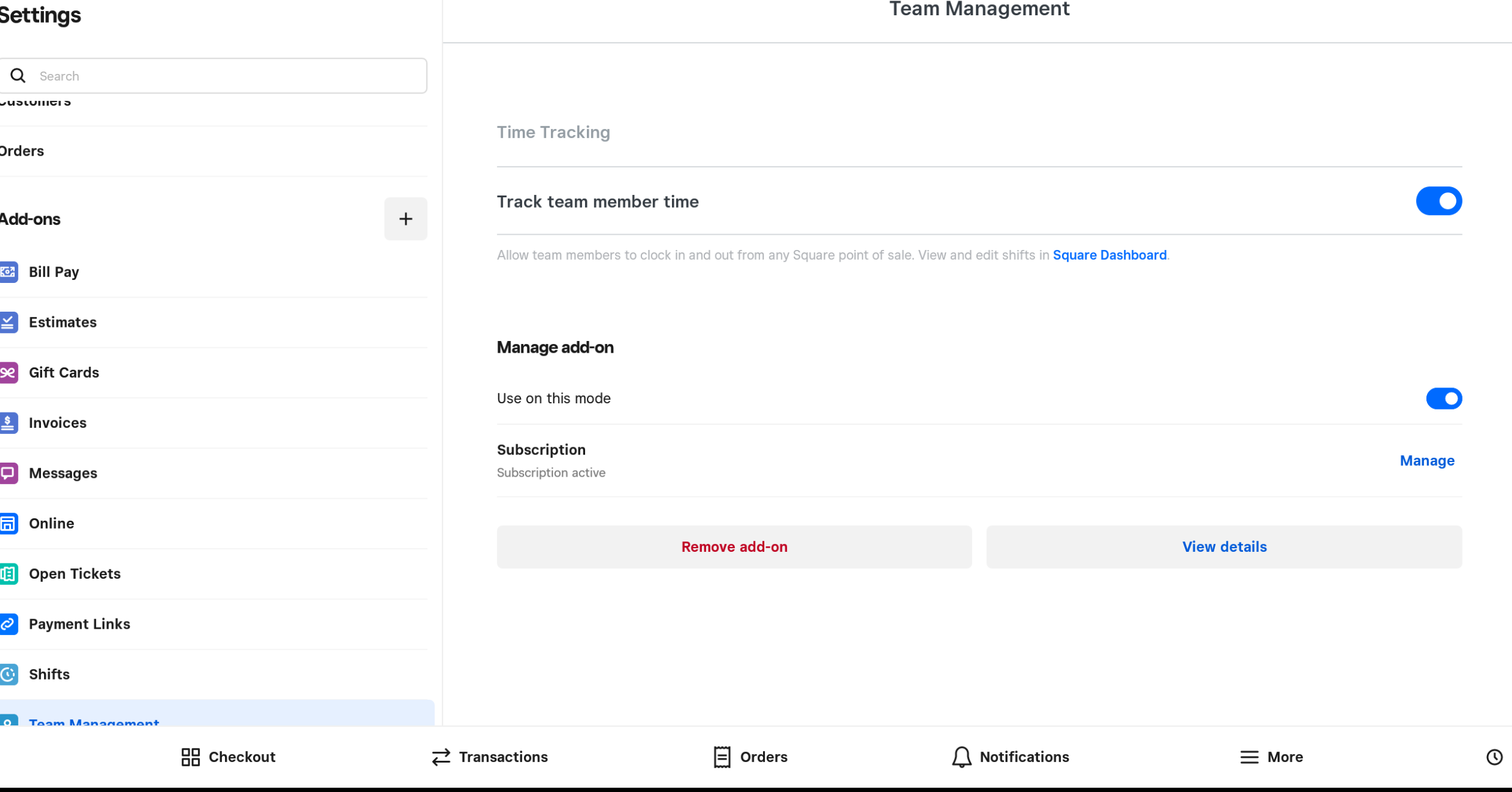Select Team Management in the sidebar
The image size is (1512, 792).
pyautogui.click(x=217, y=713)
